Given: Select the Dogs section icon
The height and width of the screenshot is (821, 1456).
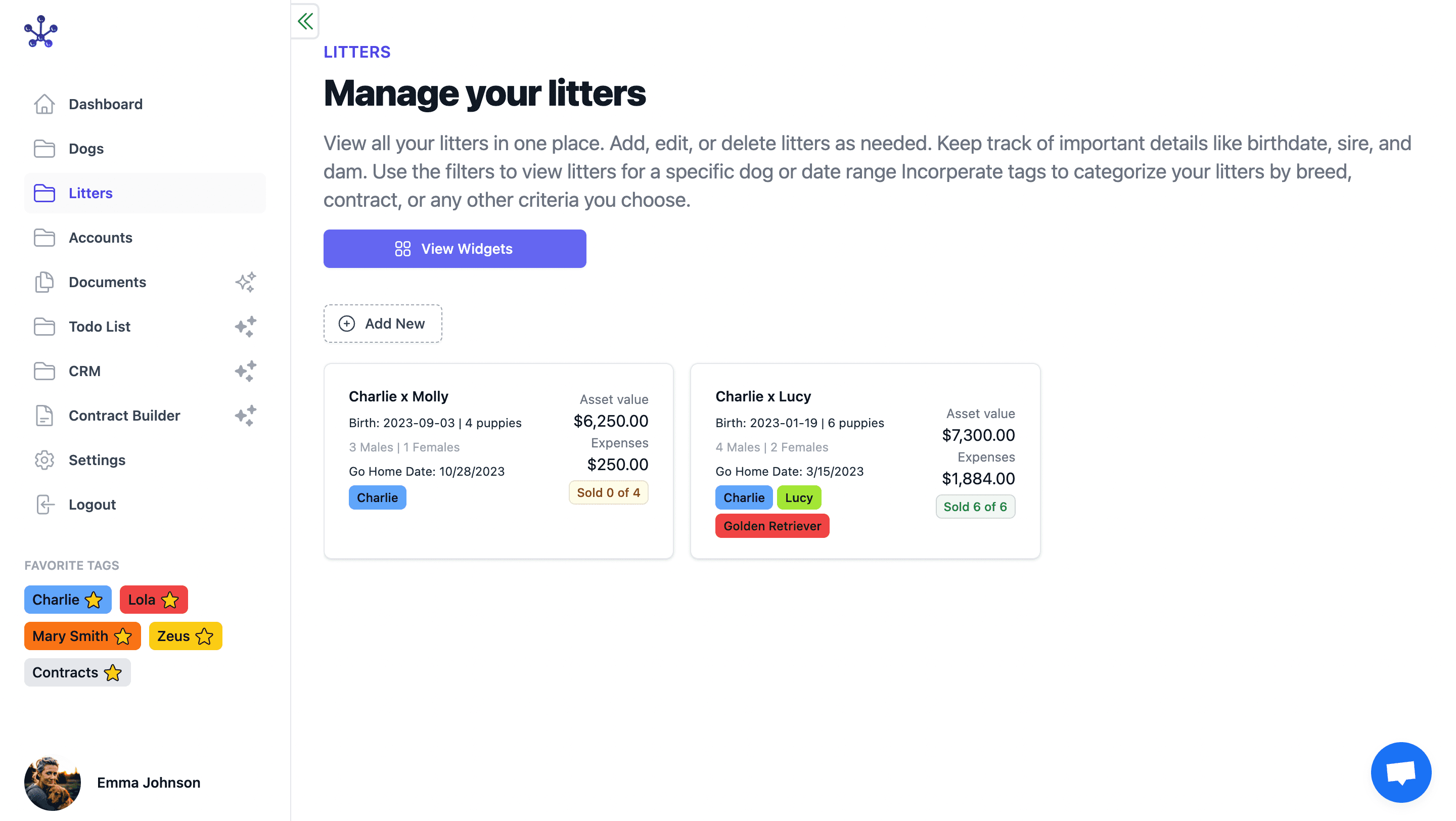Looking at the screenshot, I should (44, 148).
